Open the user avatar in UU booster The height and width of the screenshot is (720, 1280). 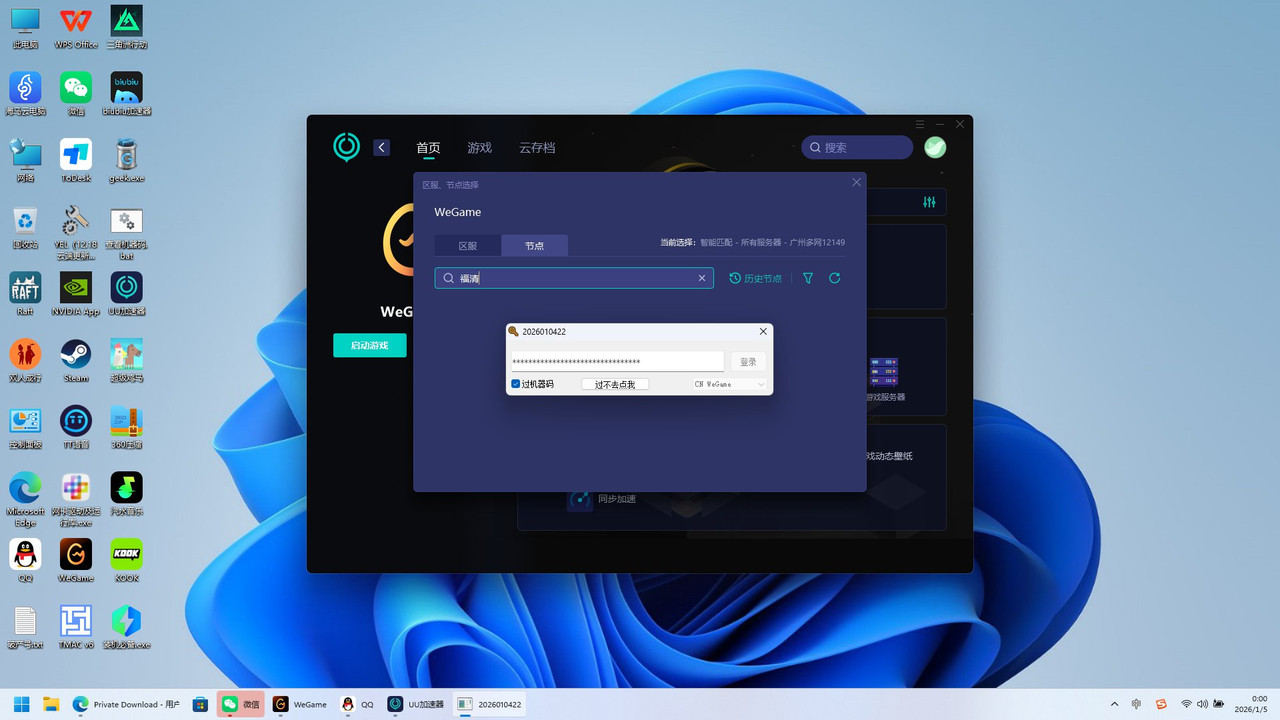coord(935,147)
